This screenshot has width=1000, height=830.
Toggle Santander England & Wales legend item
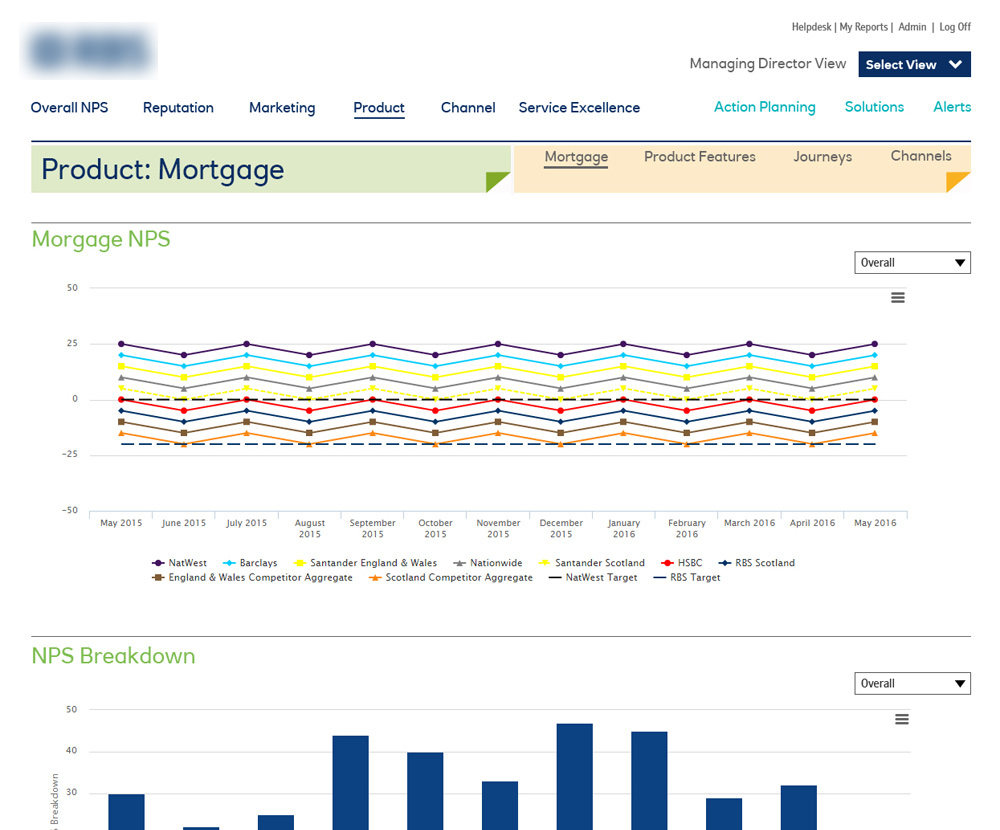tap(365, 563)
